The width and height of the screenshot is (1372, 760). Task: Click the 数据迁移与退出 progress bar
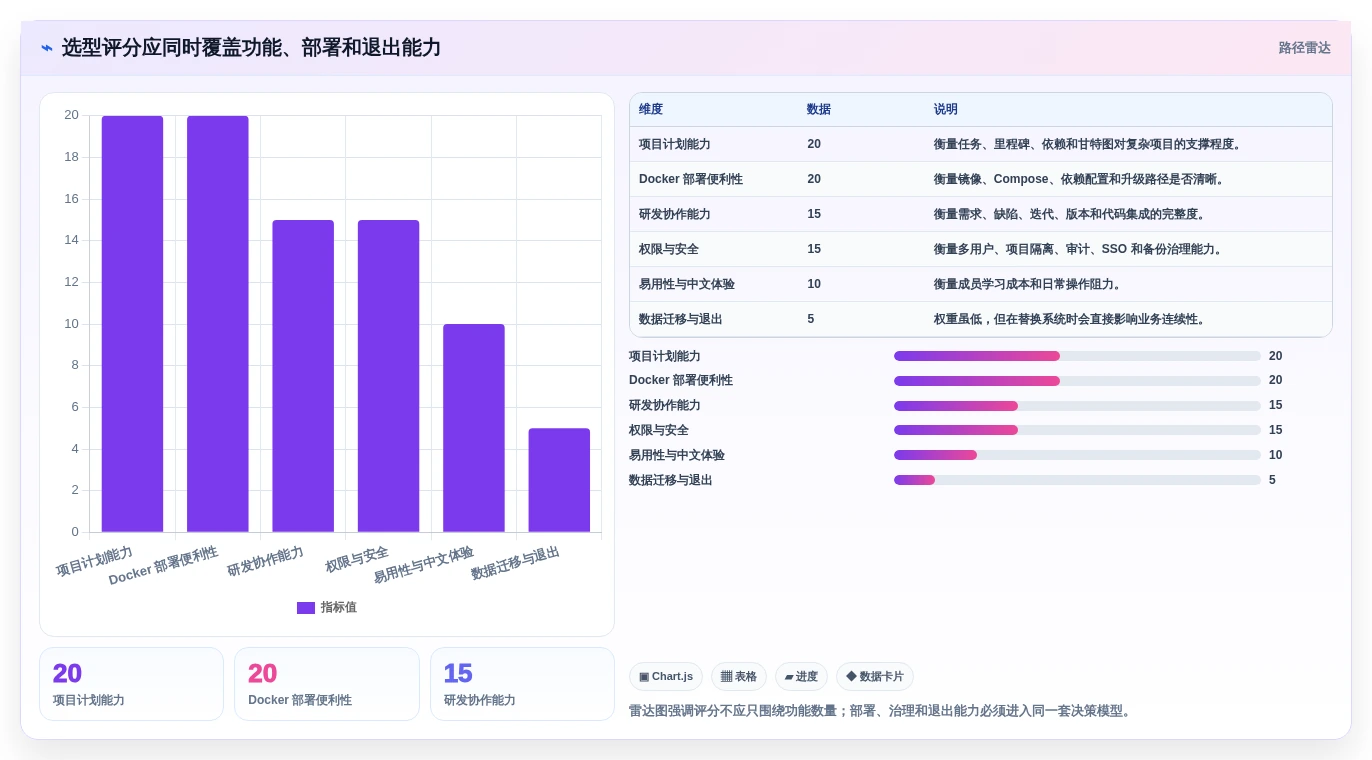(1077, 480)
